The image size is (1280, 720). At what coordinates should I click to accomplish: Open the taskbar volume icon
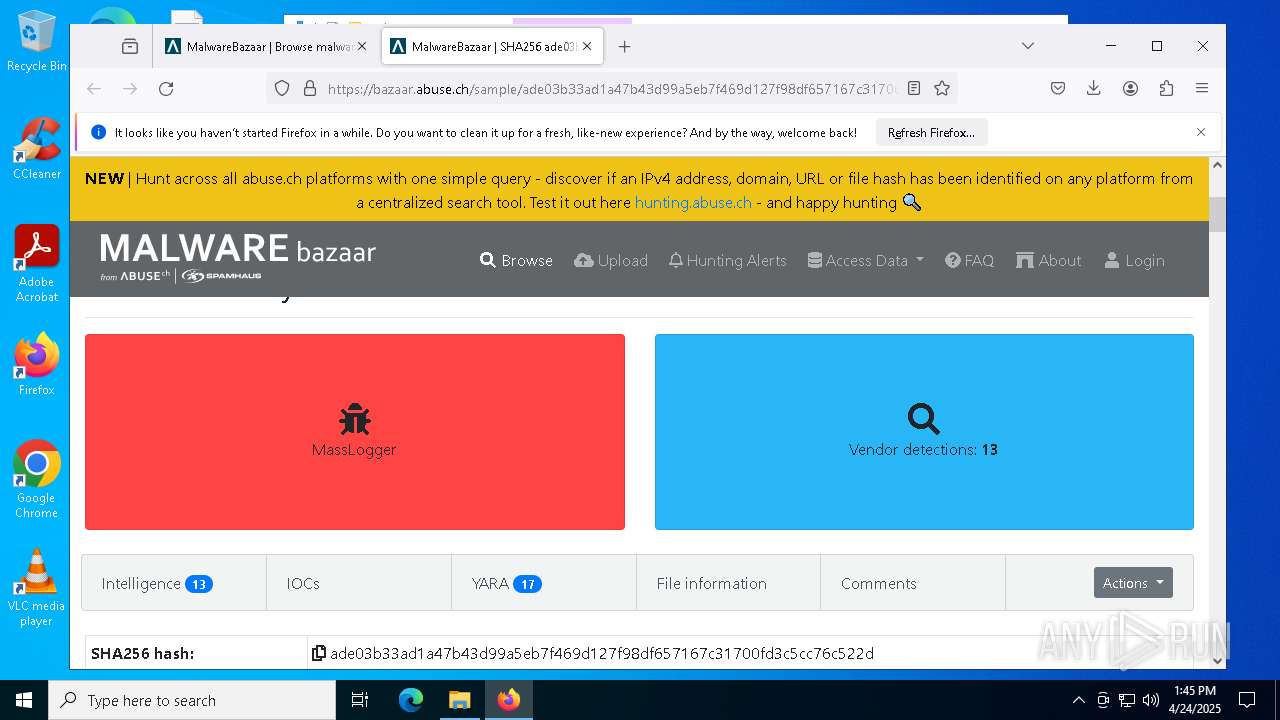point(1151,700)
